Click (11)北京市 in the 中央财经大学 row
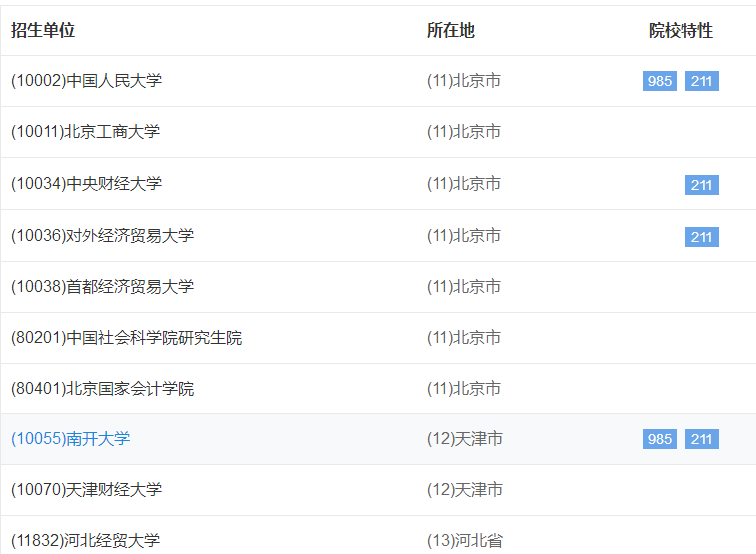This screenshot has width=756, height=554. pos(464,183)
